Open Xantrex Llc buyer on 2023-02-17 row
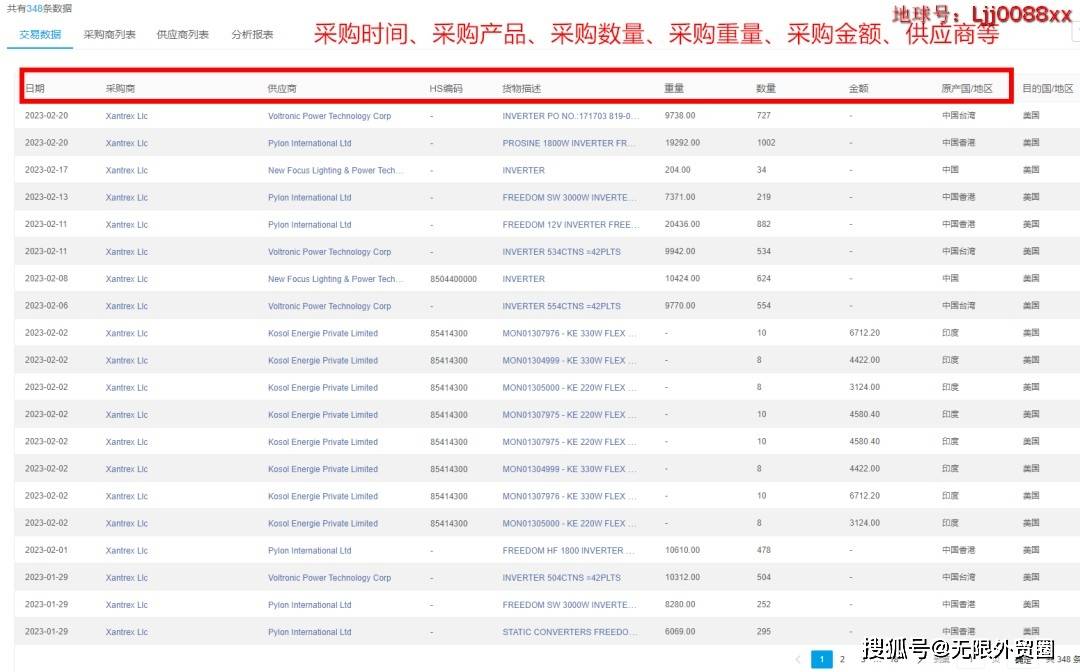 [127, 170]
